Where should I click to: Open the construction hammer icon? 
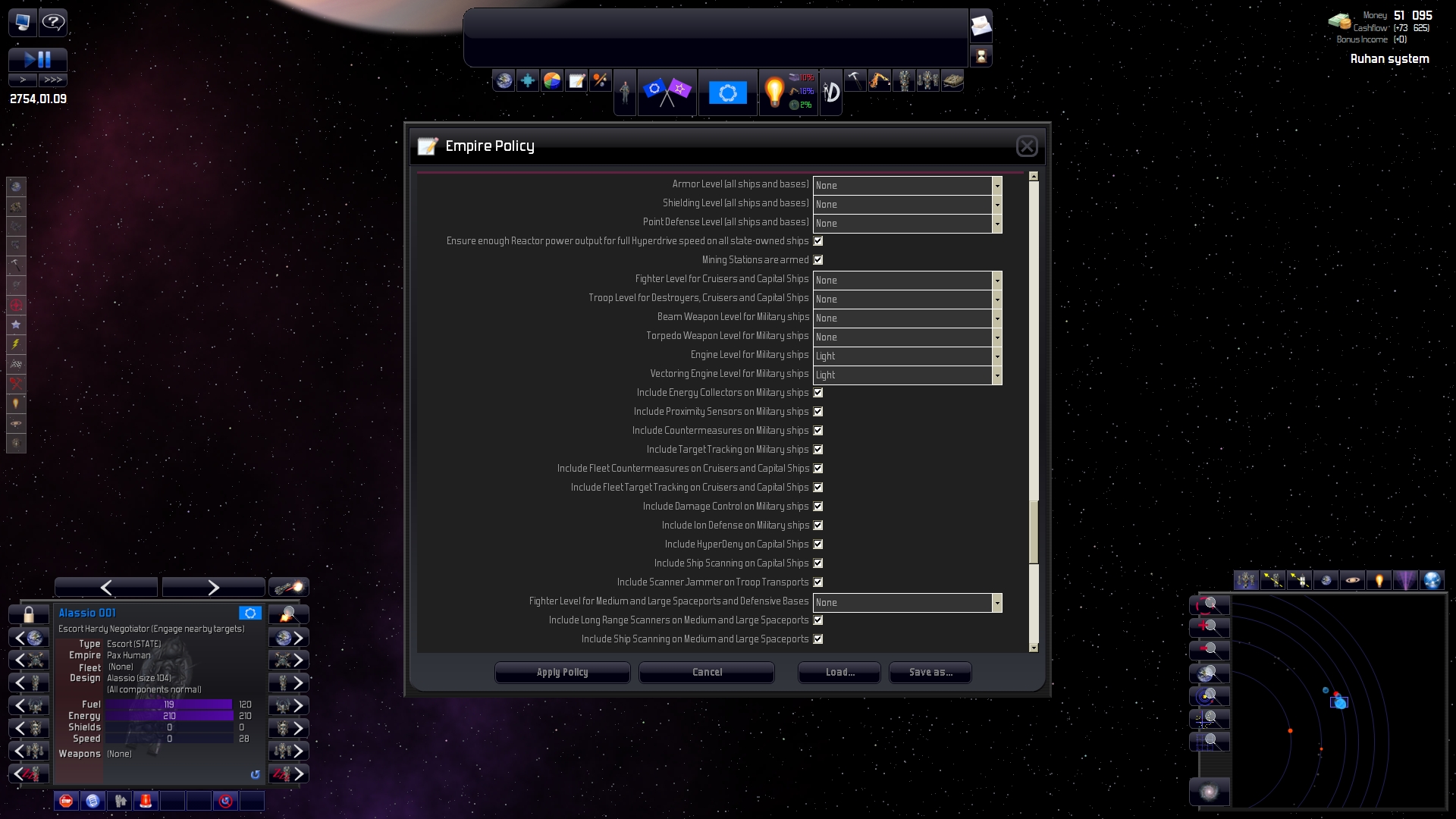855,80
